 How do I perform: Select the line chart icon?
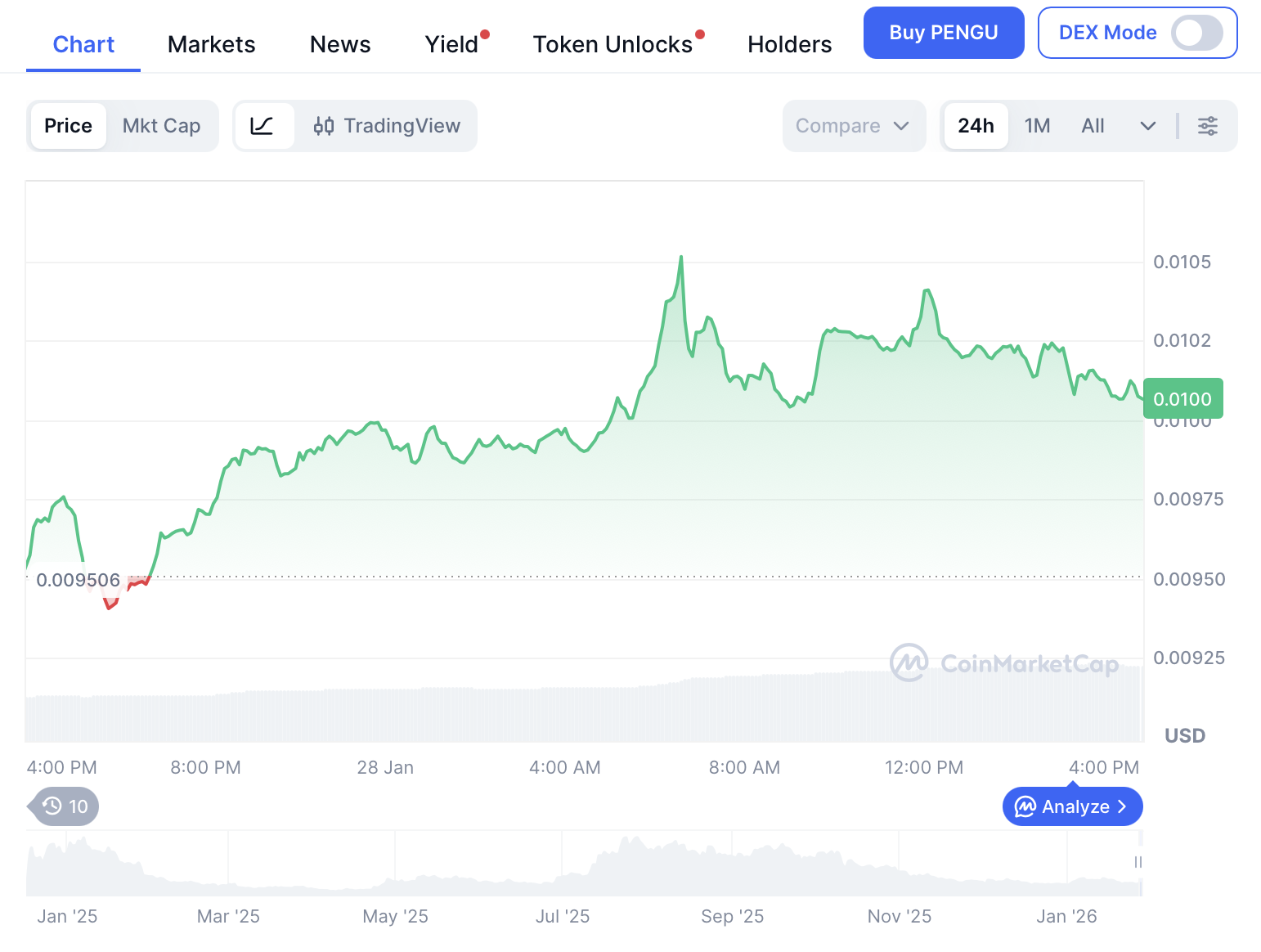click(x=263, y=126)
